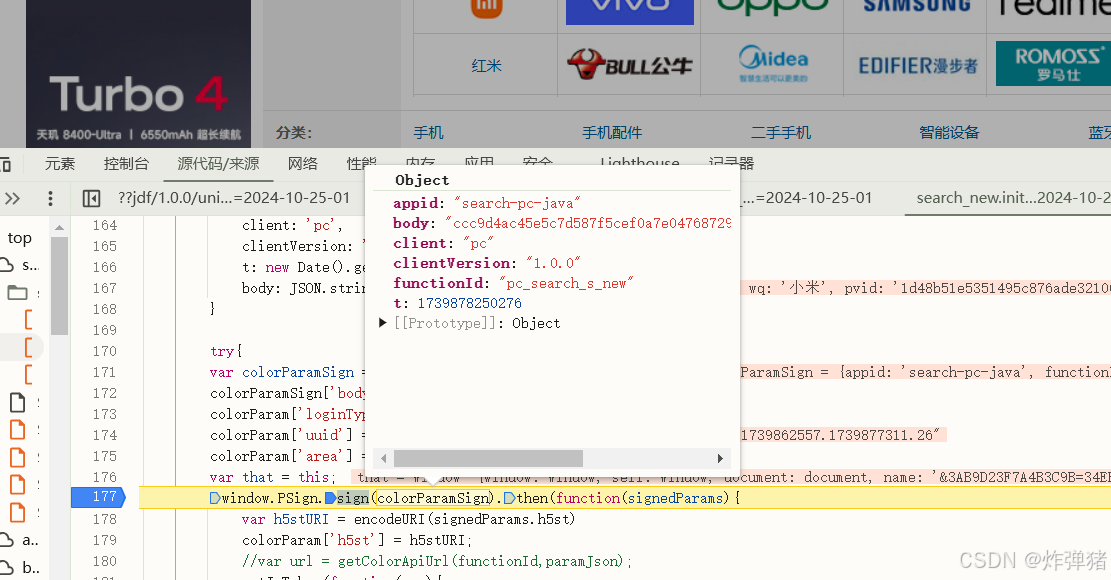Image resolution: width=1111 pixels, height=580 pixels.
Task: Select the SAMSUNG brand logo
Action: point(917,7)
